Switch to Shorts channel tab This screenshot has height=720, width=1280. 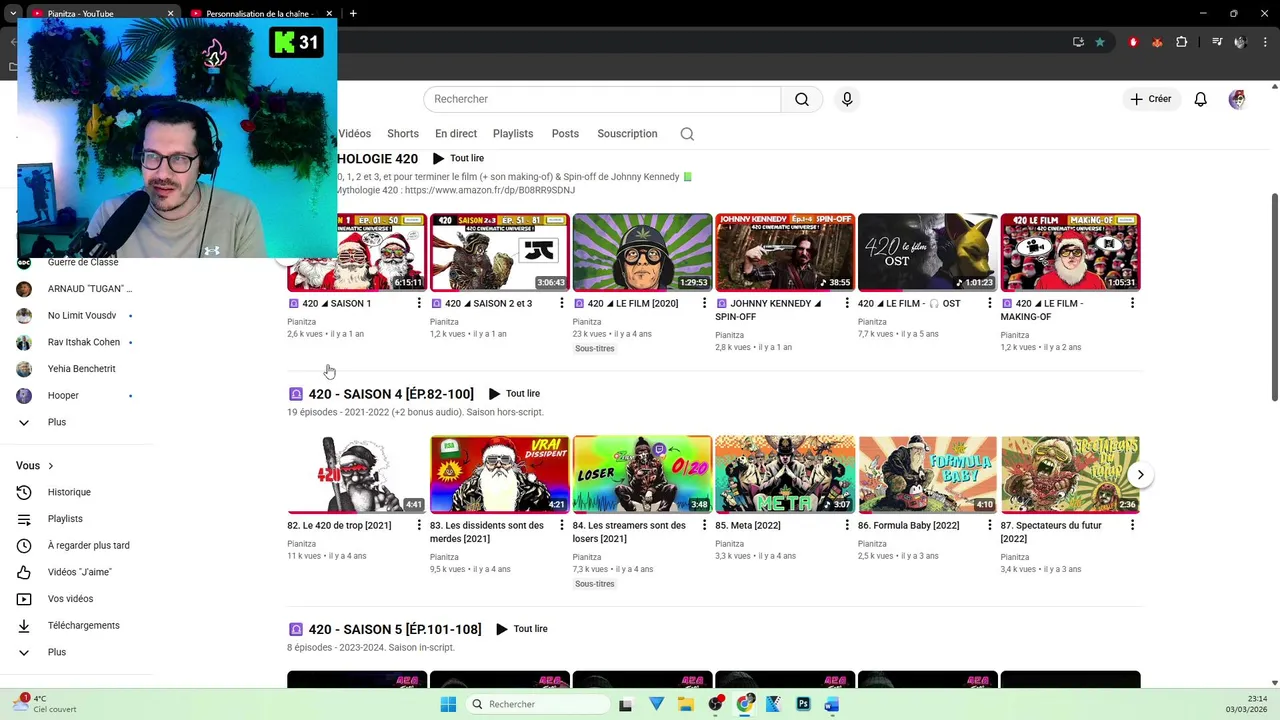403,134
